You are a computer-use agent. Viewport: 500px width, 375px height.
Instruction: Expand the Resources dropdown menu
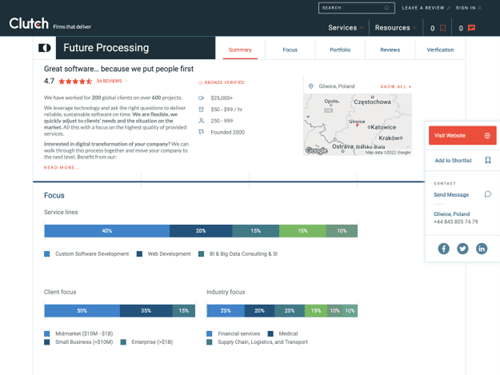pos(396,28)
